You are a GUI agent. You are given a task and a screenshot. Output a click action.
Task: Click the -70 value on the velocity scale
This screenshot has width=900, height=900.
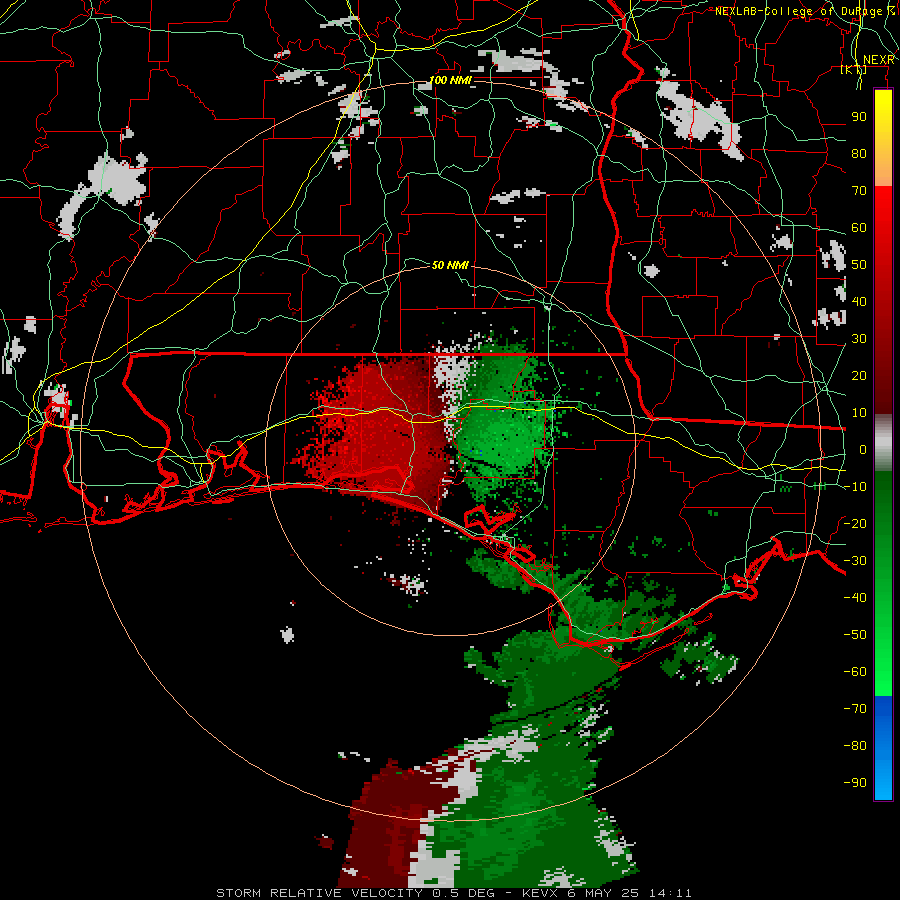(855, 709)
